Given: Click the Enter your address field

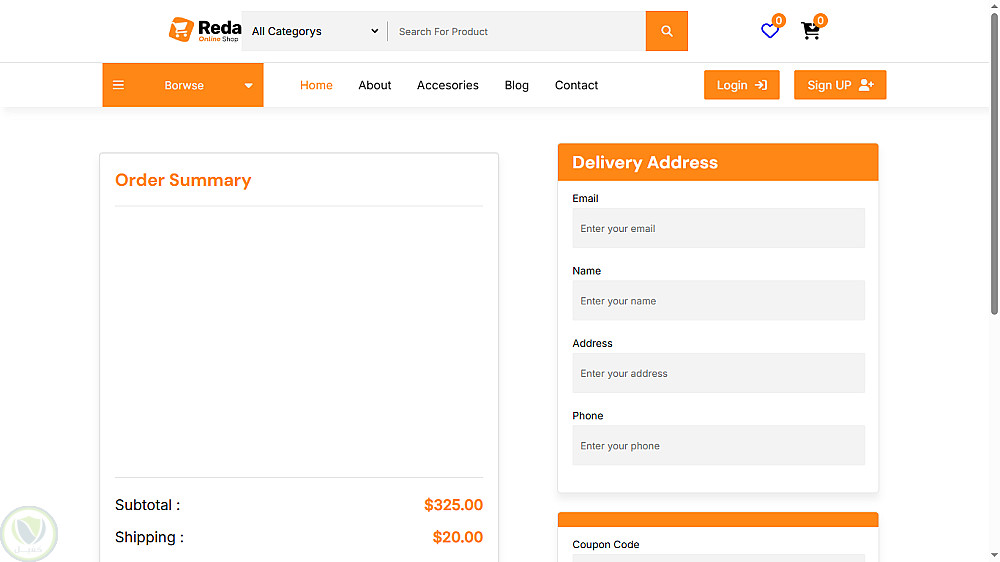Looking at the screenshot, I should [x=718, y=373].
